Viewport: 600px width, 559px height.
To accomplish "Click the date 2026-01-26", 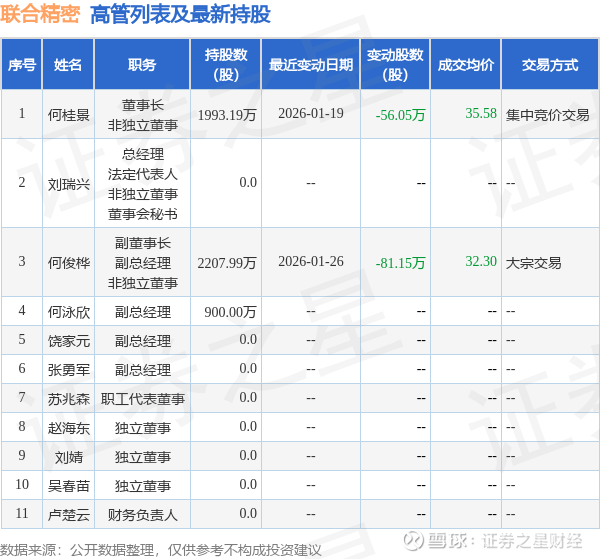I will [x=311, y=262].
